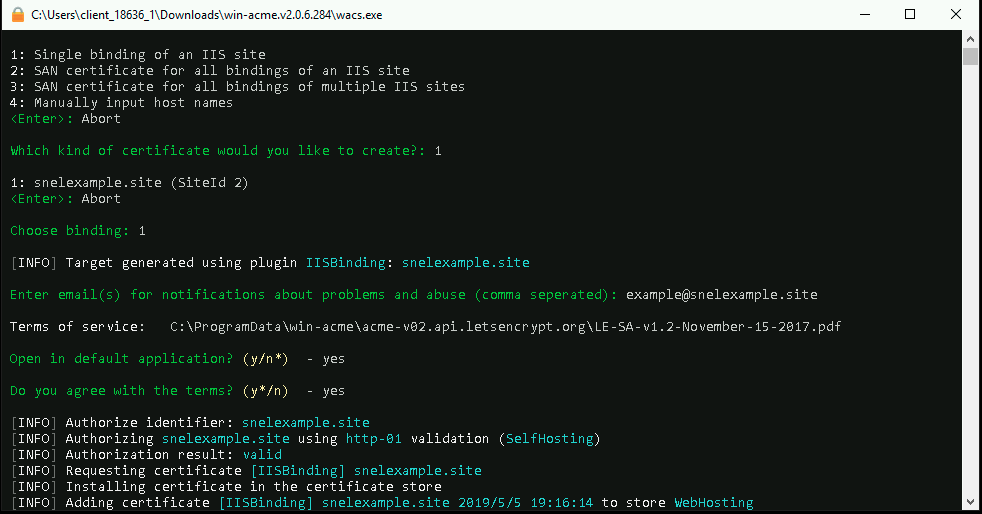Minimize the wacs.exe console window

865,14
